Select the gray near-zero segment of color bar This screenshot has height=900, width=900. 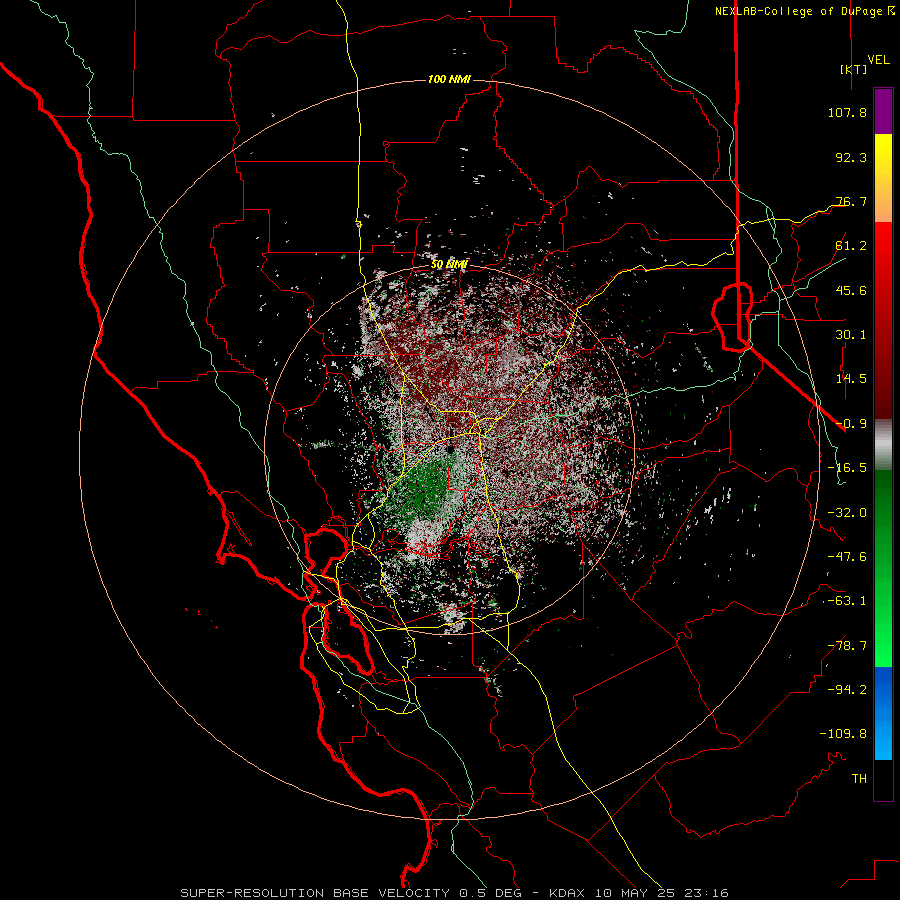[883, 444]
